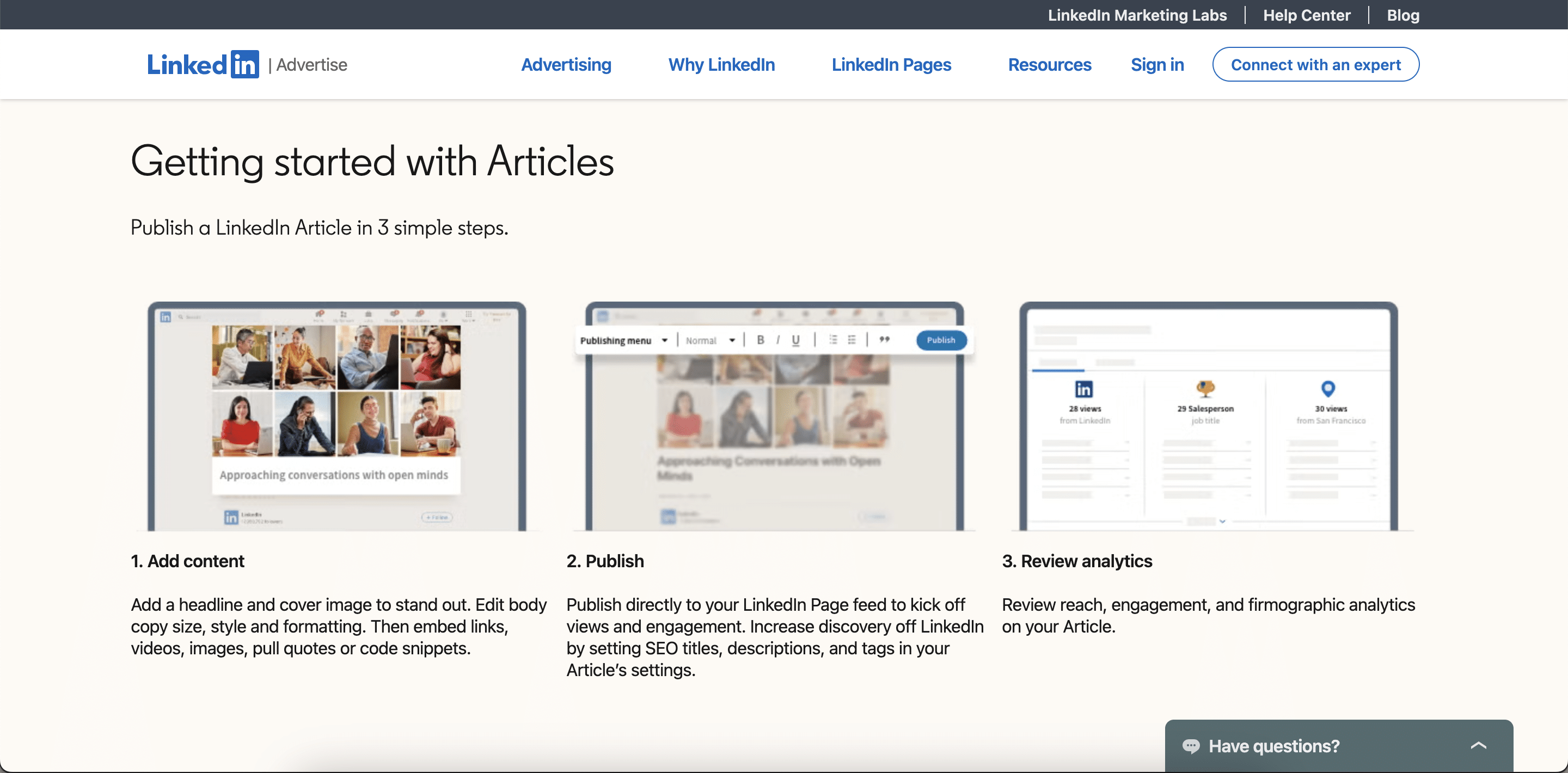Click the LinkedIn logo in header
The width and height of the screenshot is (1568, 773).
click(203, 65)
